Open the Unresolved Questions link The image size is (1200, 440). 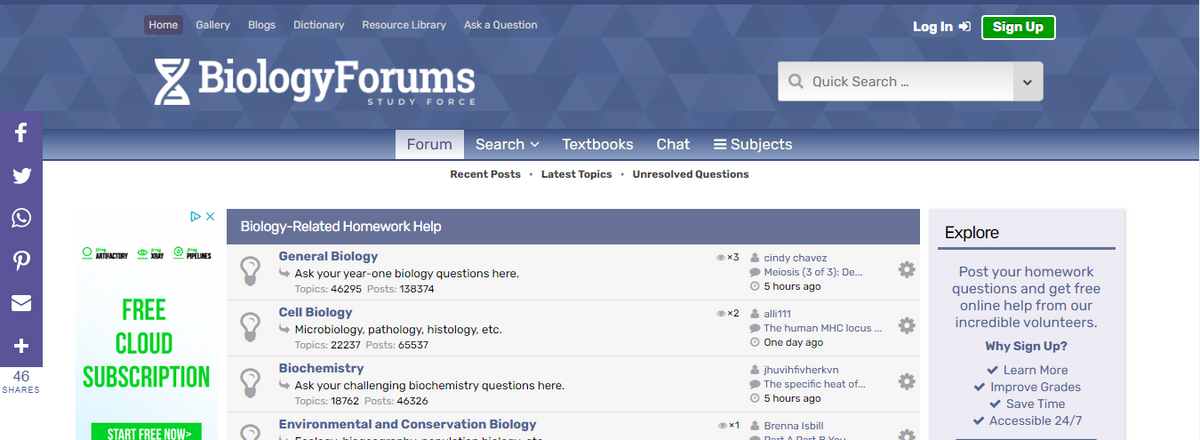[x=690, y=174]
